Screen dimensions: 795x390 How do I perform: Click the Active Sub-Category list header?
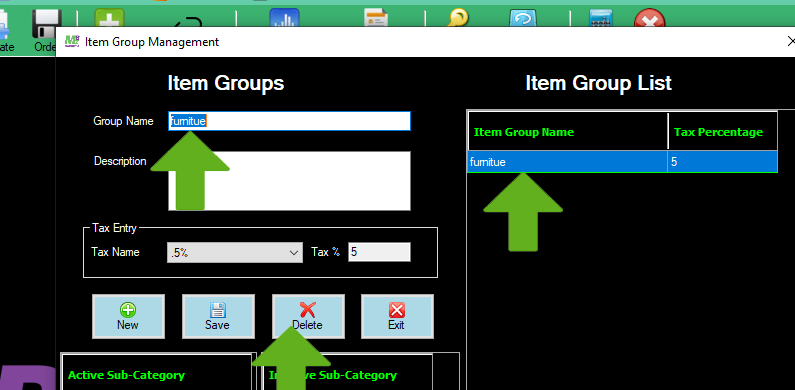pyautogui.click(x=156, y=375)
